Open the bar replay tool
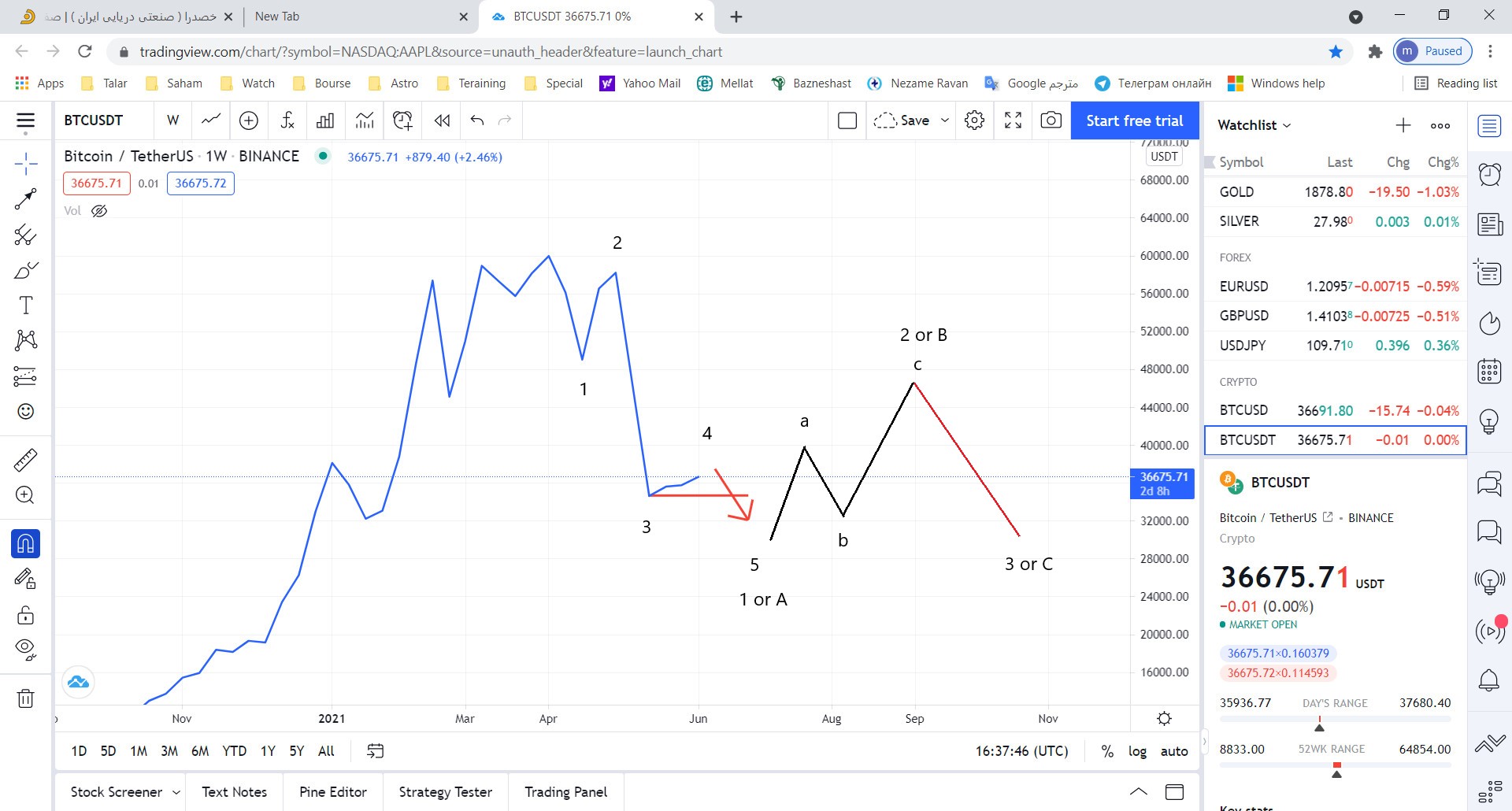Viewport: 1512px width, 811px height. tap(442, 120)
